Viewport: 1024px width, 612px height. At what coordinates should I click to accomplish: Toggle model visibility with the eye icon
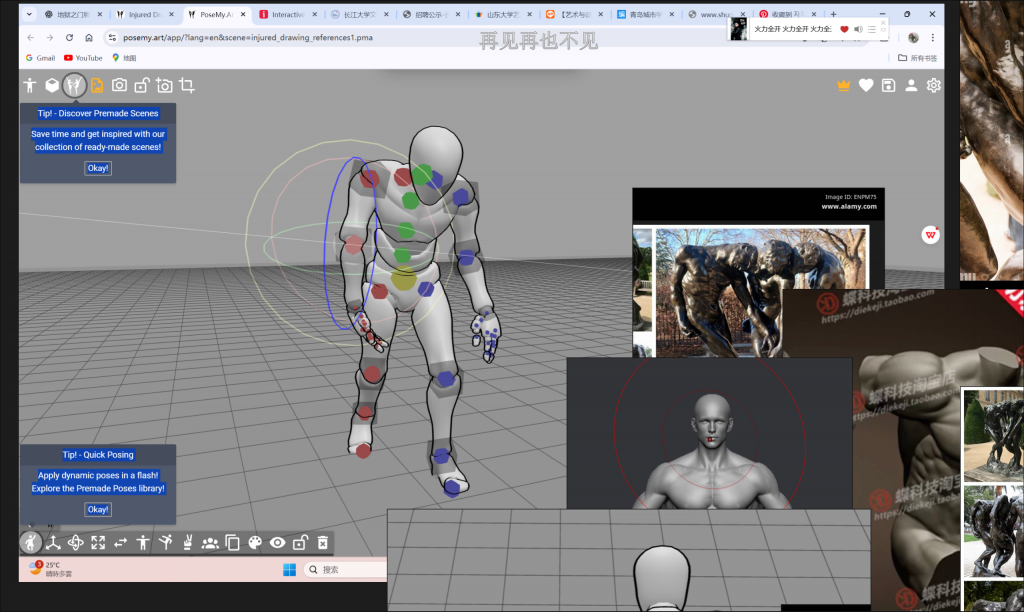(x=277, y=542)
